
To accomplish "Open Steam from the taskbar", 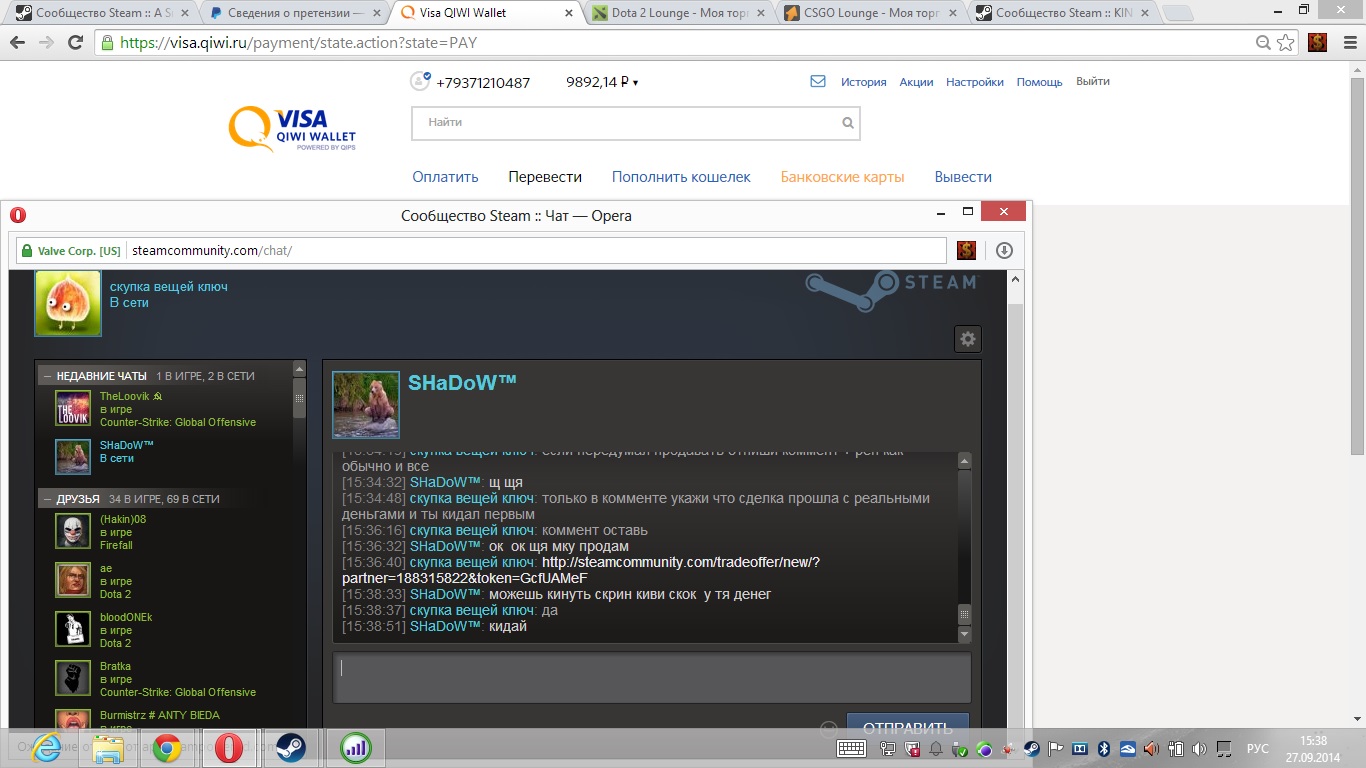I will 291,747.
